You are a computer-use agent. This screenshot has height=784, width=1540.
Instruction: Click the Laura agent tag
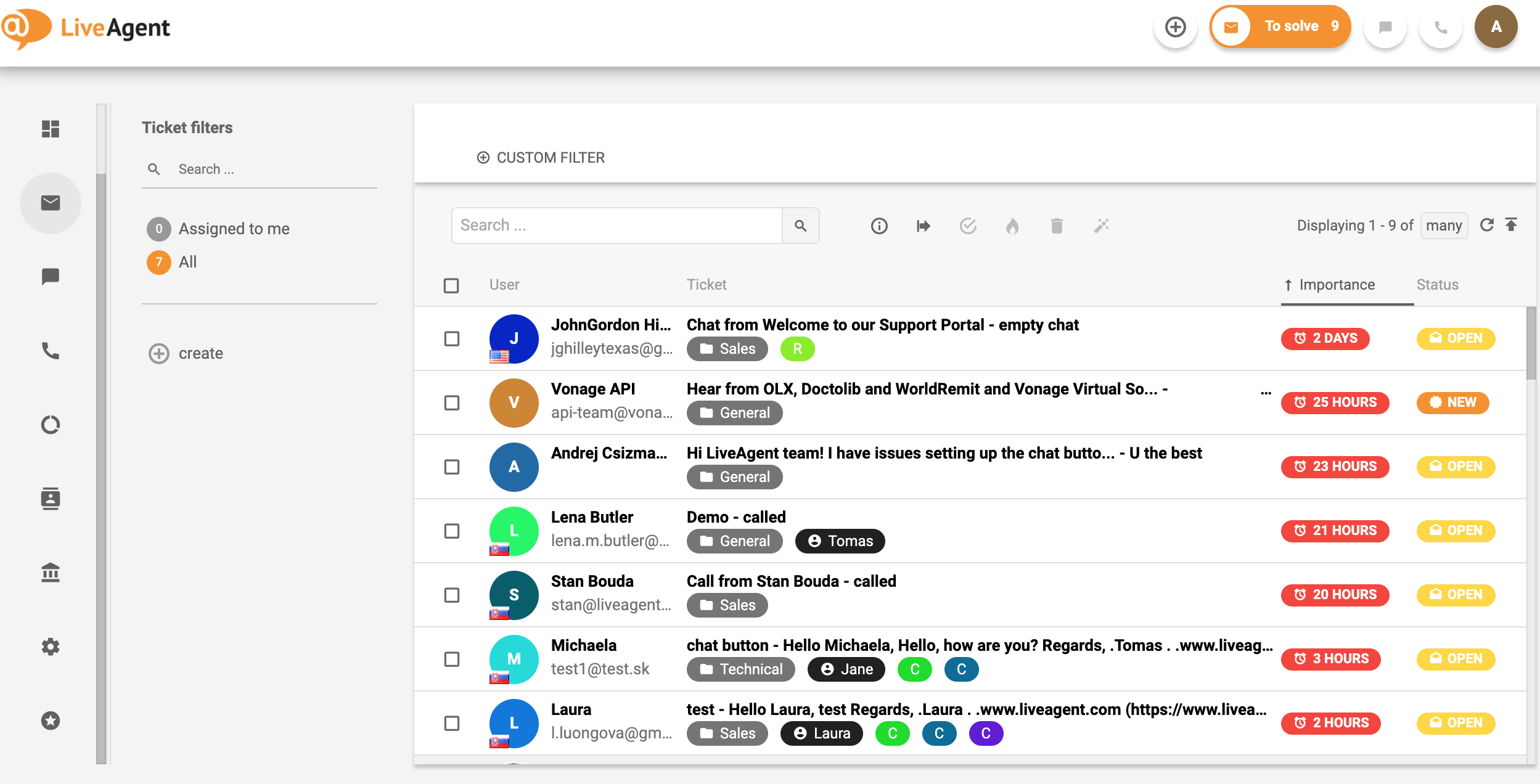tap(822, 733)
